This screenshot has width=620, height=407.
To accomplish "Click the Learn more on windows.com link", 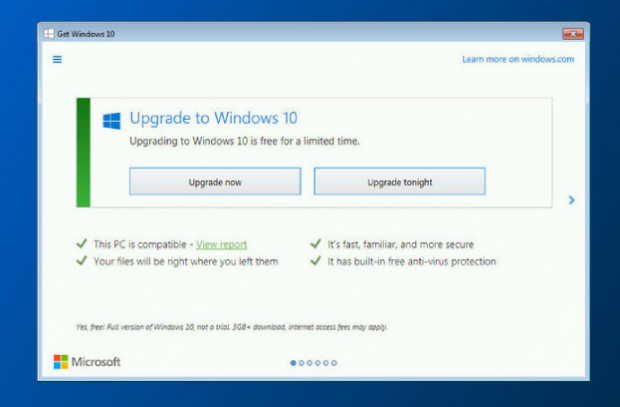I will click(518, 59).
